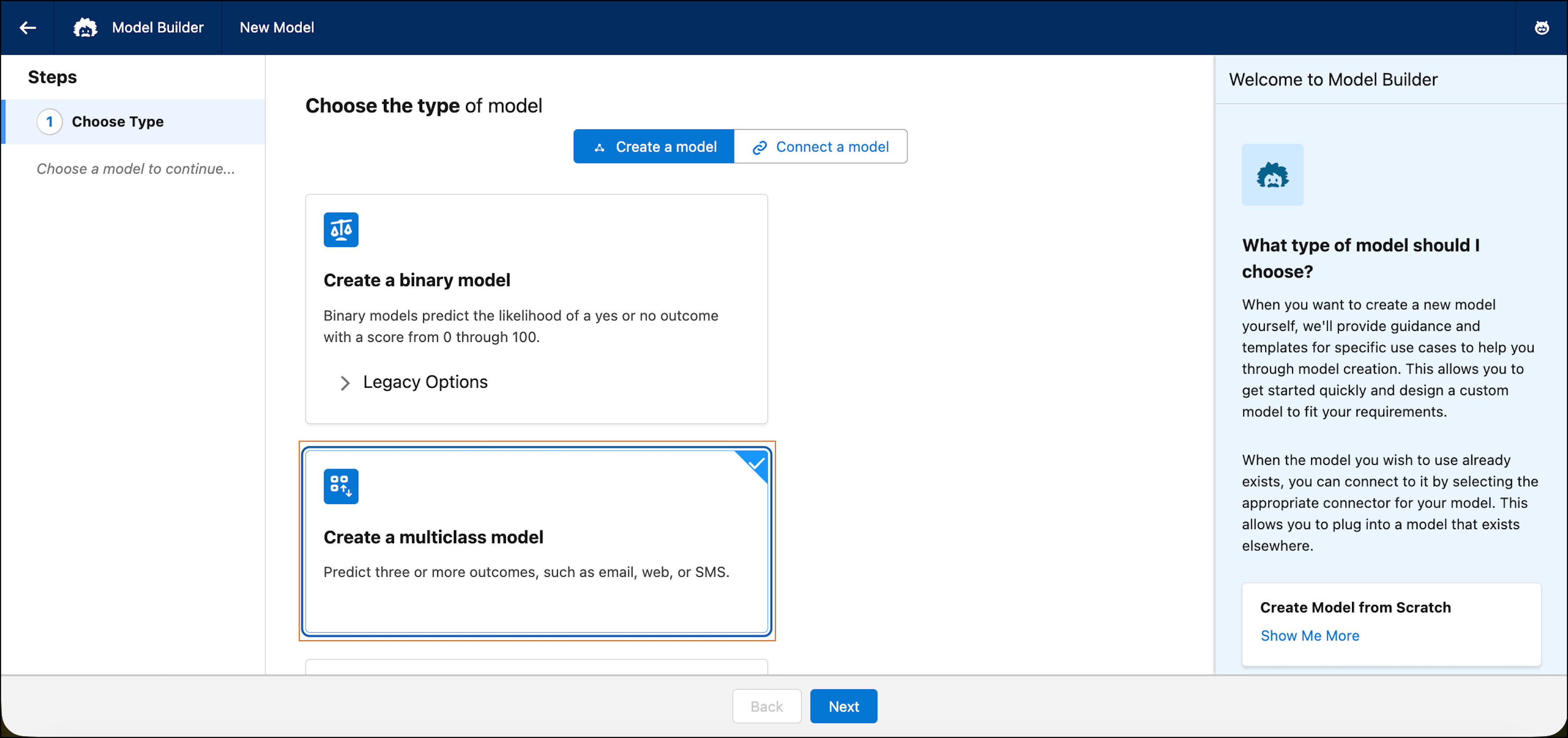Click the Next button
1568x738 pixels.
[x=843, y=706]
